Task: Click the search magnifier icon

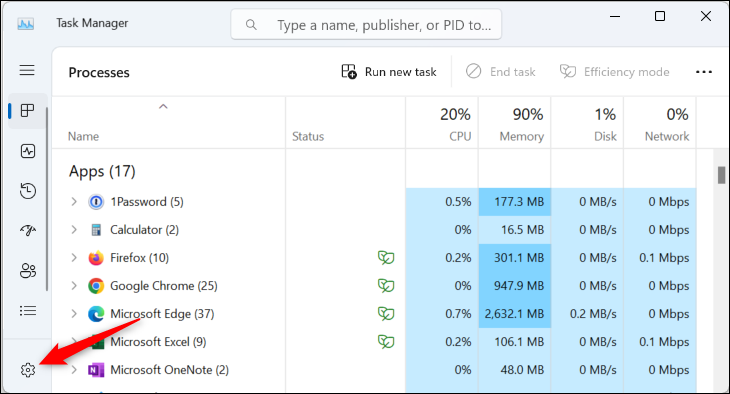Action: pyautogui.click(x=251, y=25)
